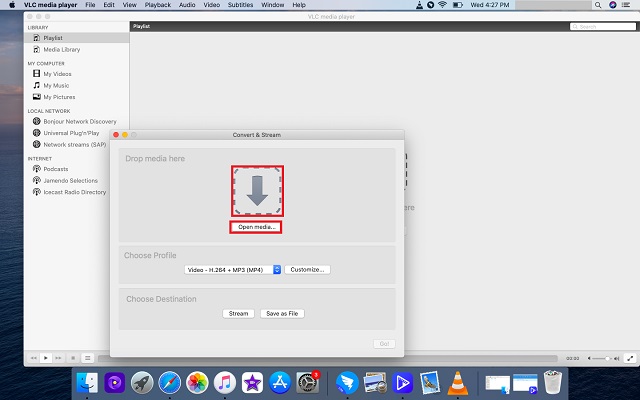Open the Video menu
This screenshot has height=400, width=640.
click(212, 5)
